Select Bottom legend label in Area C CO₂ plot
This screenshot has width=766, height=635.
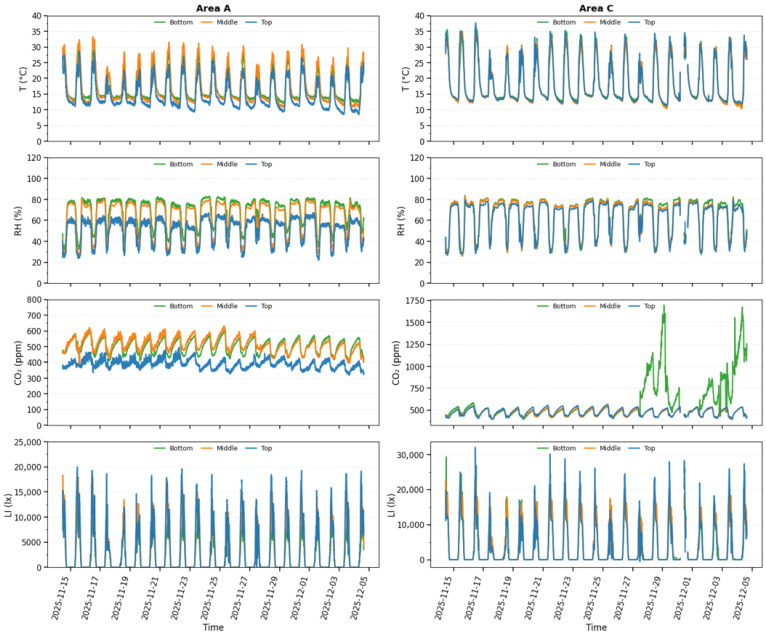564,306
